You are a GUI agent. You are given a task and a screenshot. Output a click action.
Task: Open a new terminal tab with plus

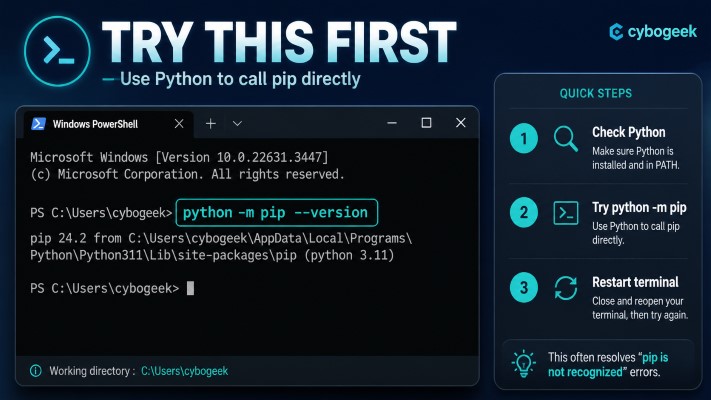[210, 123]
